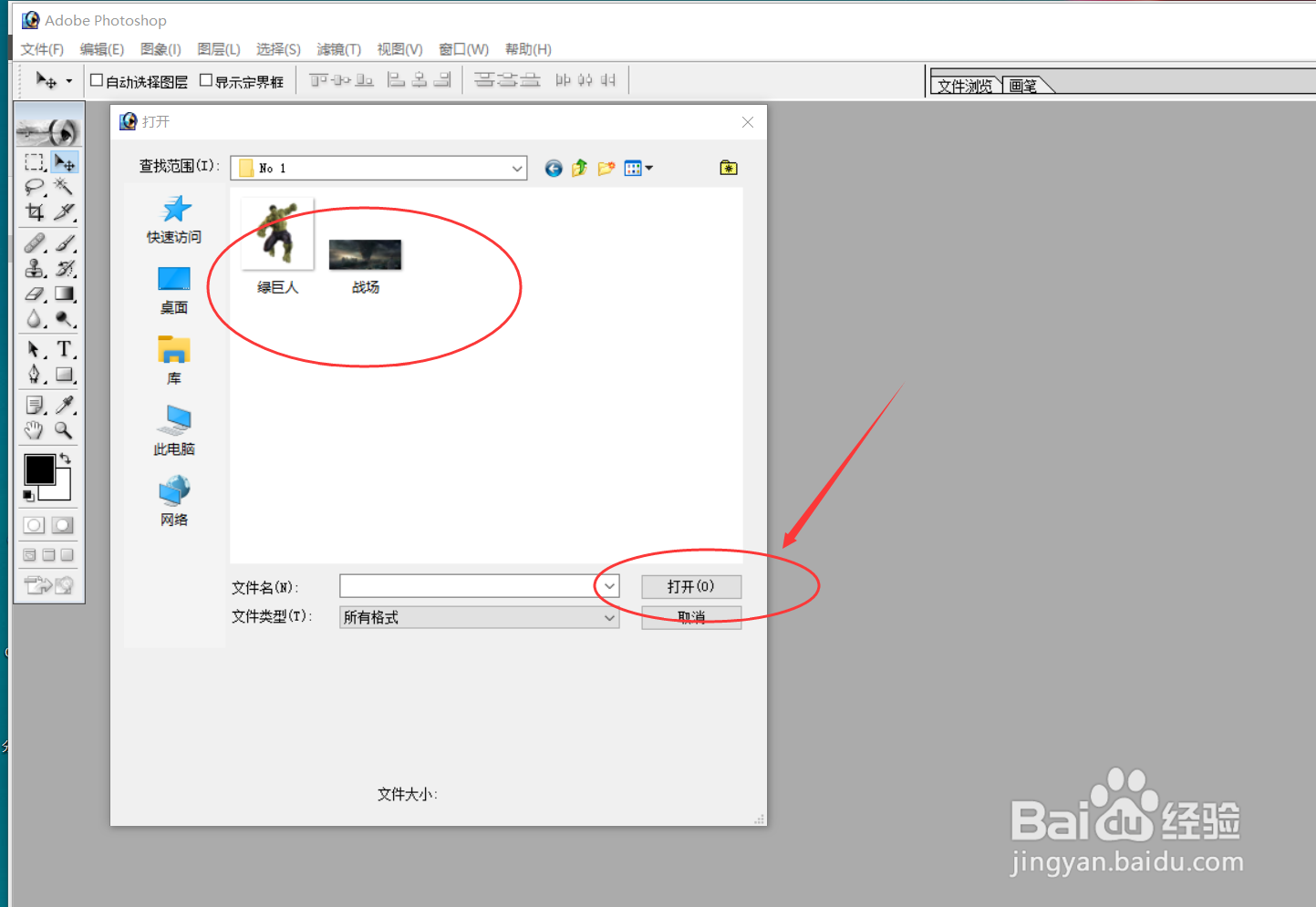Click the Jump to ImageReady icon
1316x907 pixels.
[x=49, y=585]
